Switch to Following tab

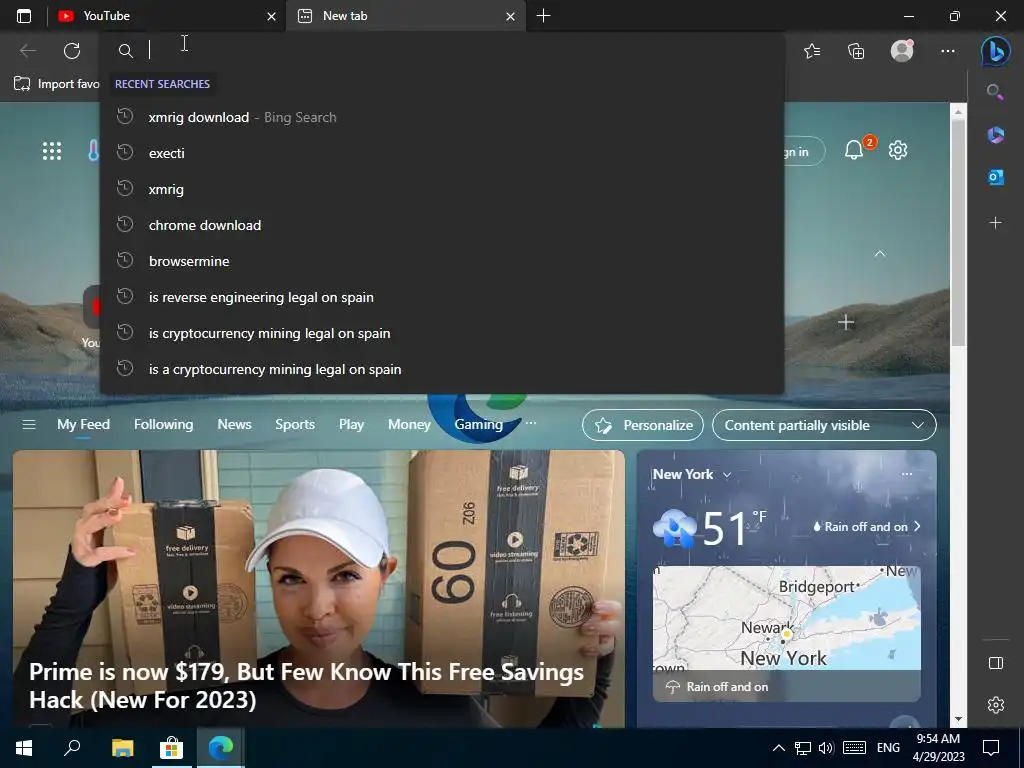[163, 424]
